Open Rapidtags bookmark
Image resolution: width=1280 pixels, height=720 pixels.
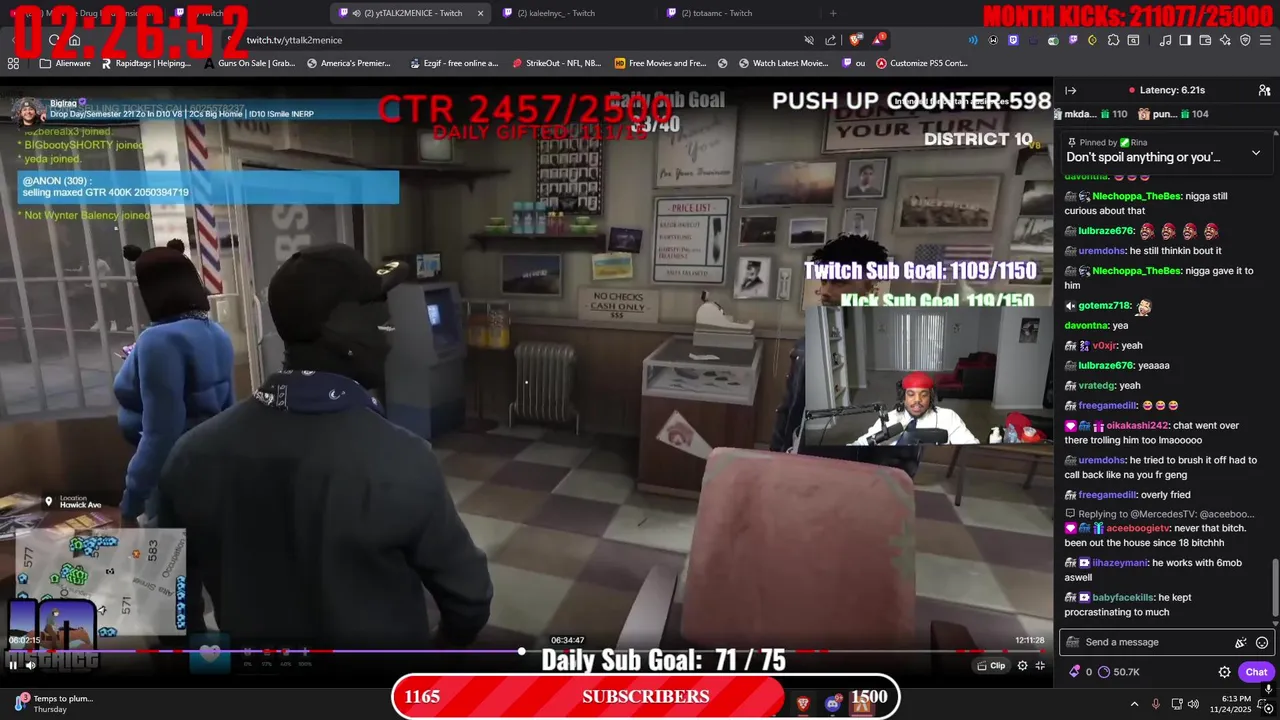click(x=145, y=63)
